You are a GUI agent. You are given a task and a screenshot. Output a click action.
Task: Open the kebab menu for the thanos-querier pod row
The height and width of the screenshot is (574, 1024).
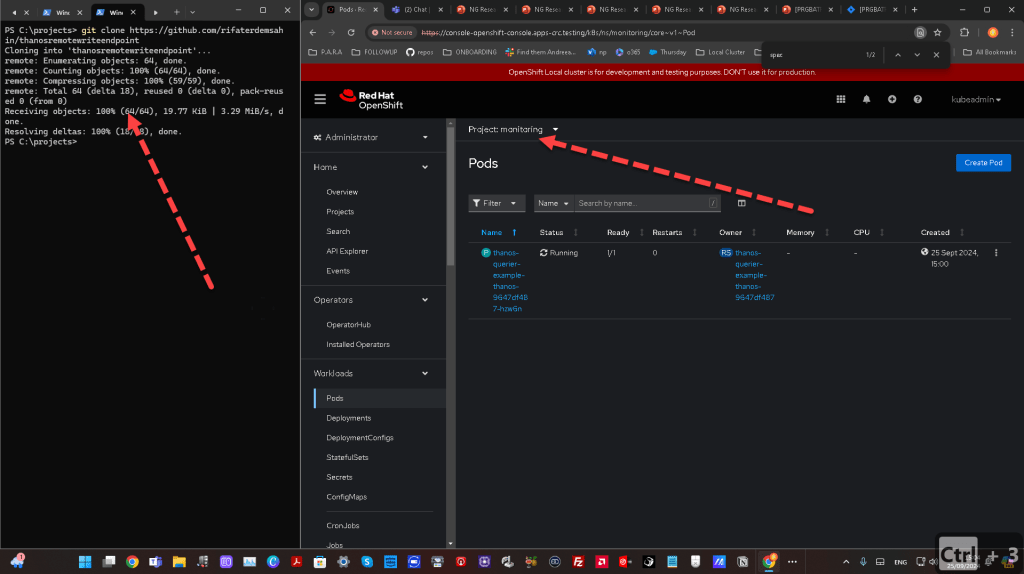pyautogui.click(x=996, y=253)
